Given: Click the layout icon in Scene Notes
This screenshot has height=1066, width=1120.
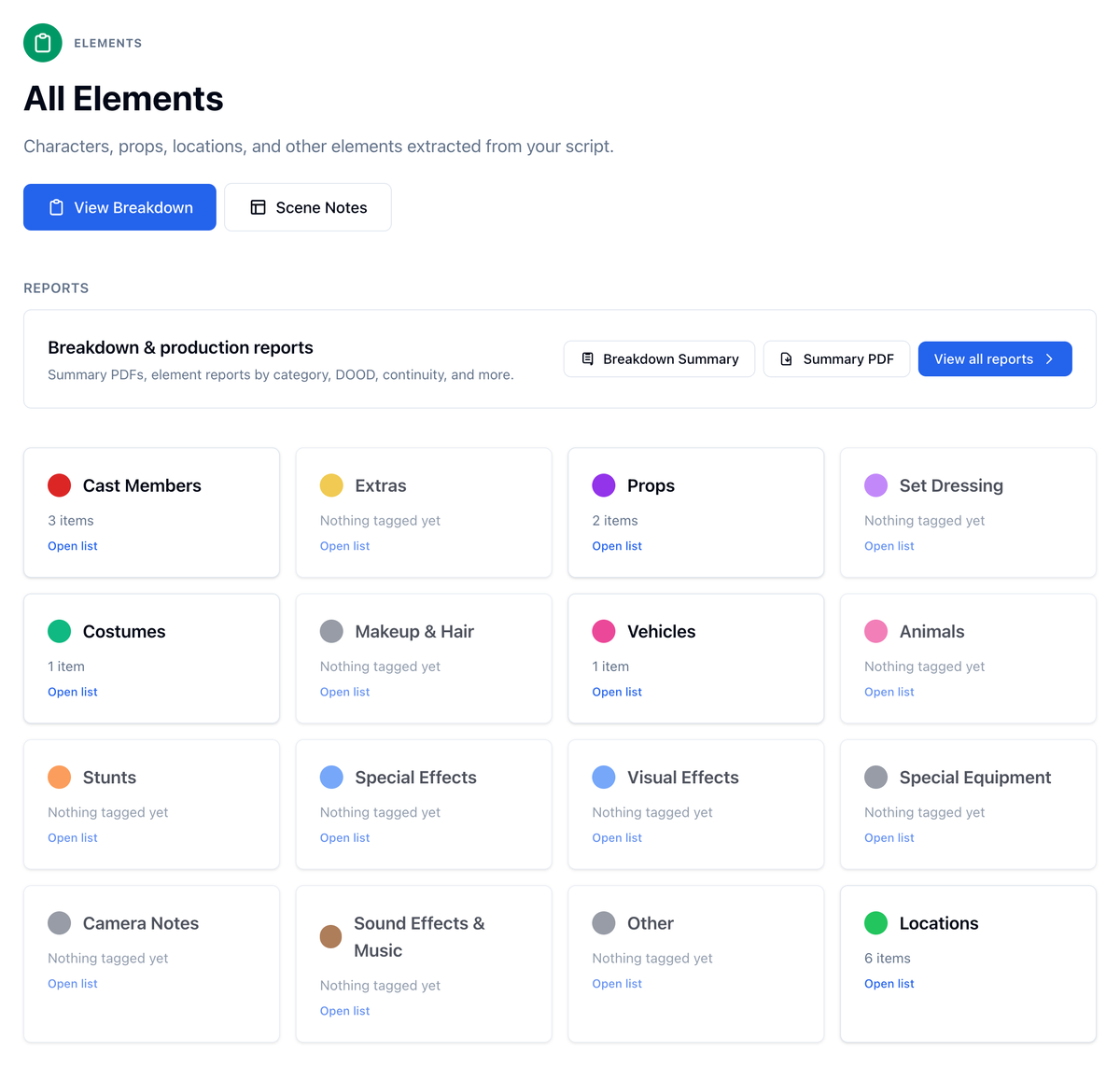Looking at the screenshot, I should pos(259,207).
